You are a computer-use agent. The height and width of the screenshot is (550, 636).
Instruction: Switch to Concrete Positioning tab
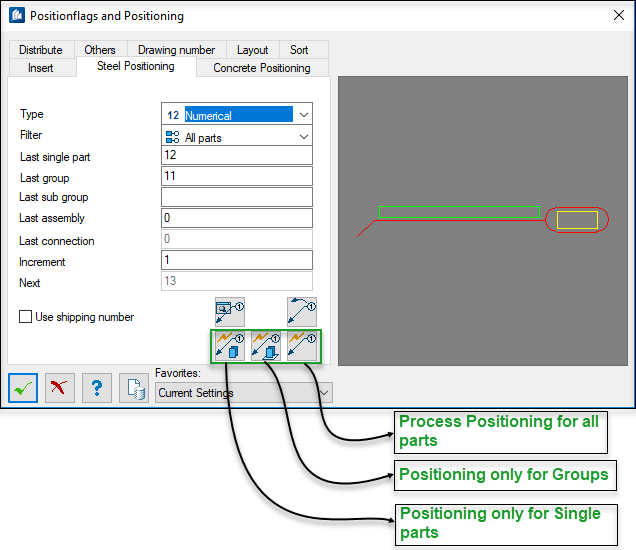(x=262, y=68)
